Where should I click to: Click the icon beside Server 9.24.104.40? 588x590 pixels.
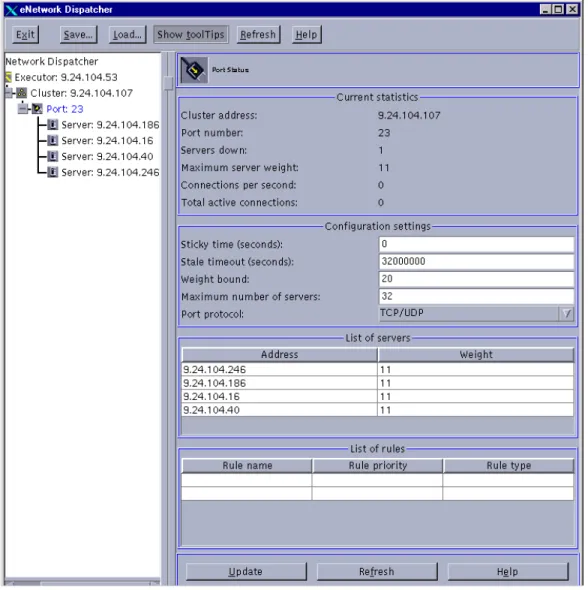[53, 156]
